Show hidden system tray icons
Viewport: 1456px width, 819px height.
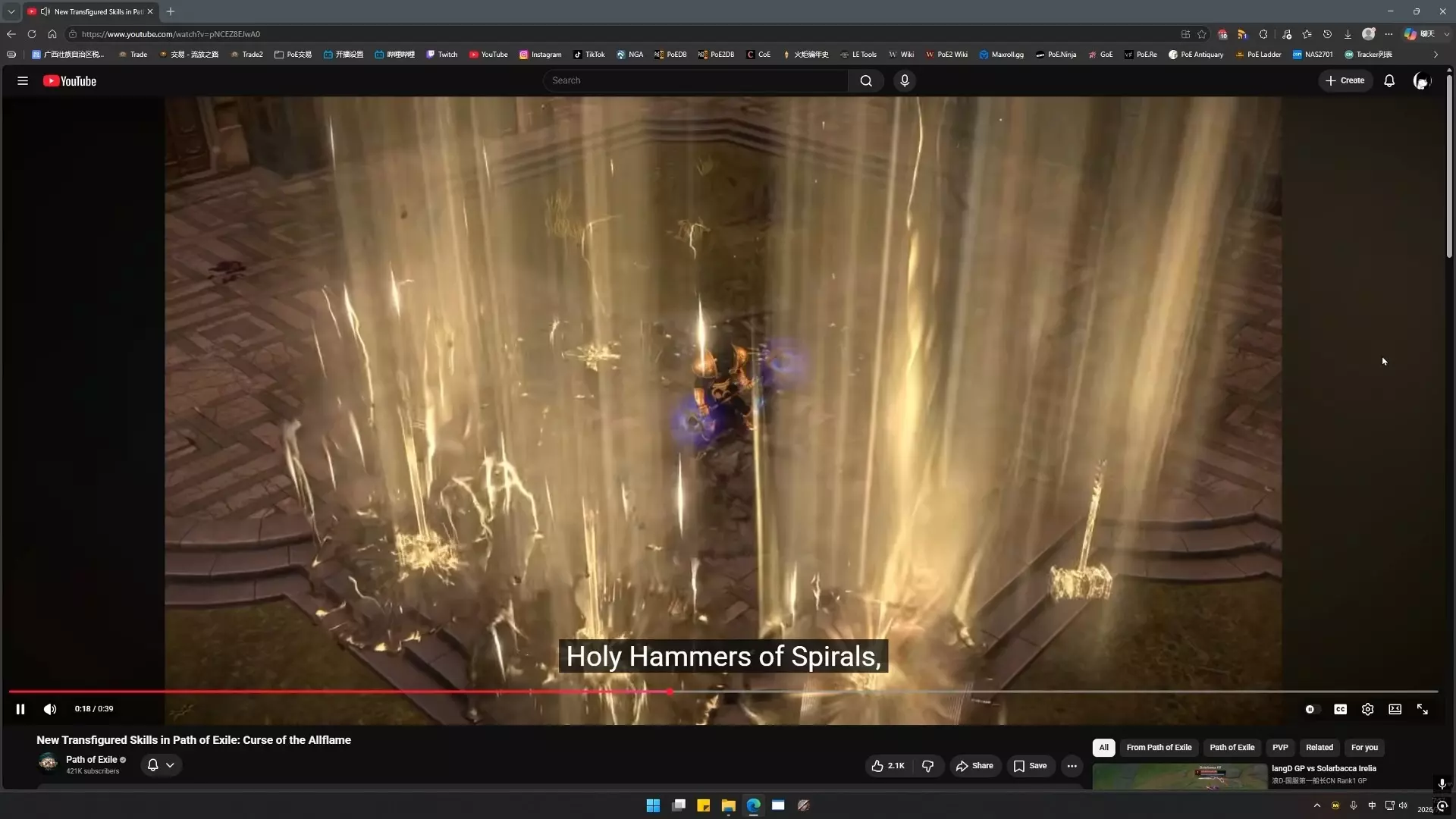[1317, 805]
